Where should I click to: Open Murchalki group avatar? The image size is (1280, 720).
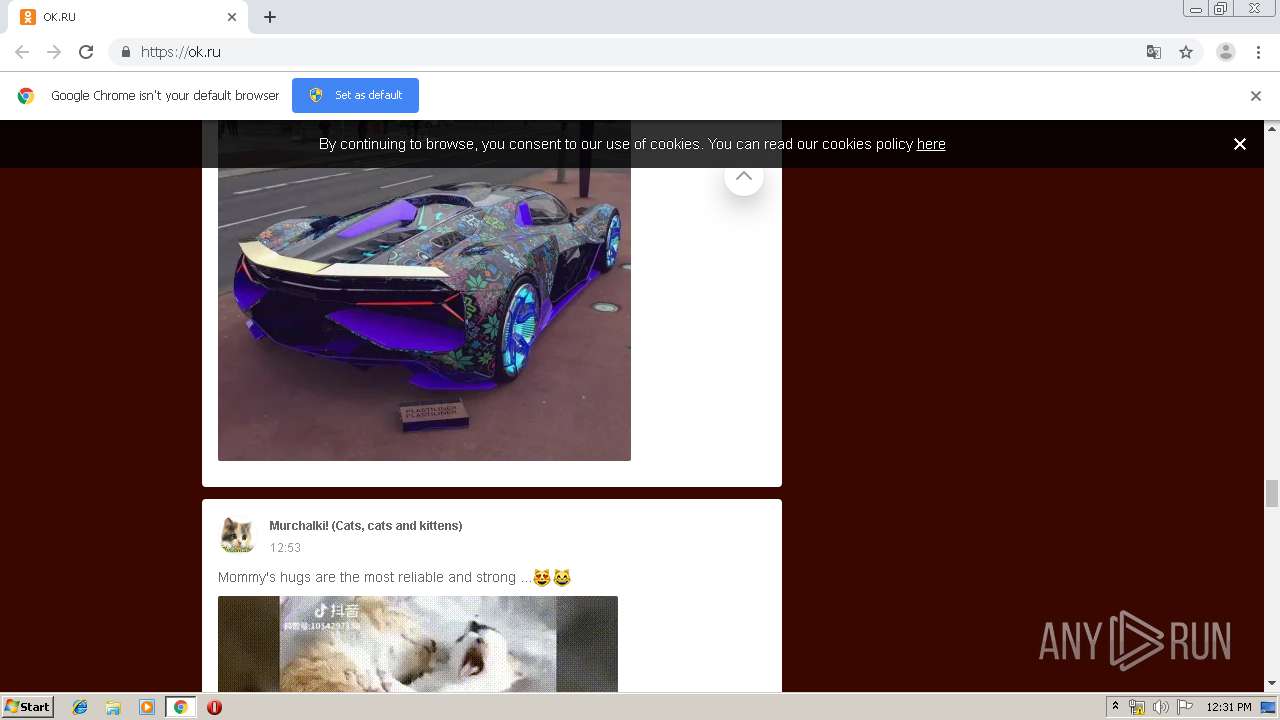[238, 535]
